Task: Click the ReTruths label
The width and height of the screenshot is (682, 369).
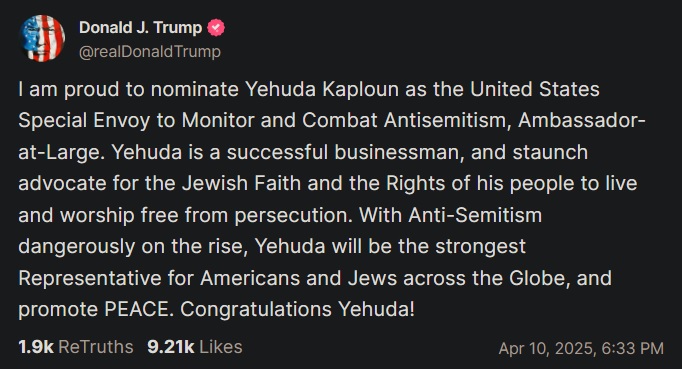Action: pos(96,347)
